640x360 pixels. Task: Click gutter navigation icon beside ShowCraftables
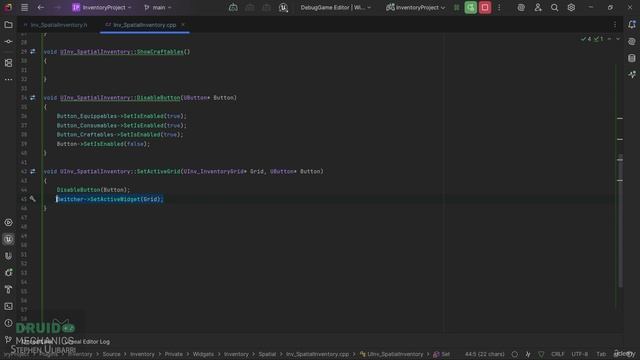coord(33,51)
